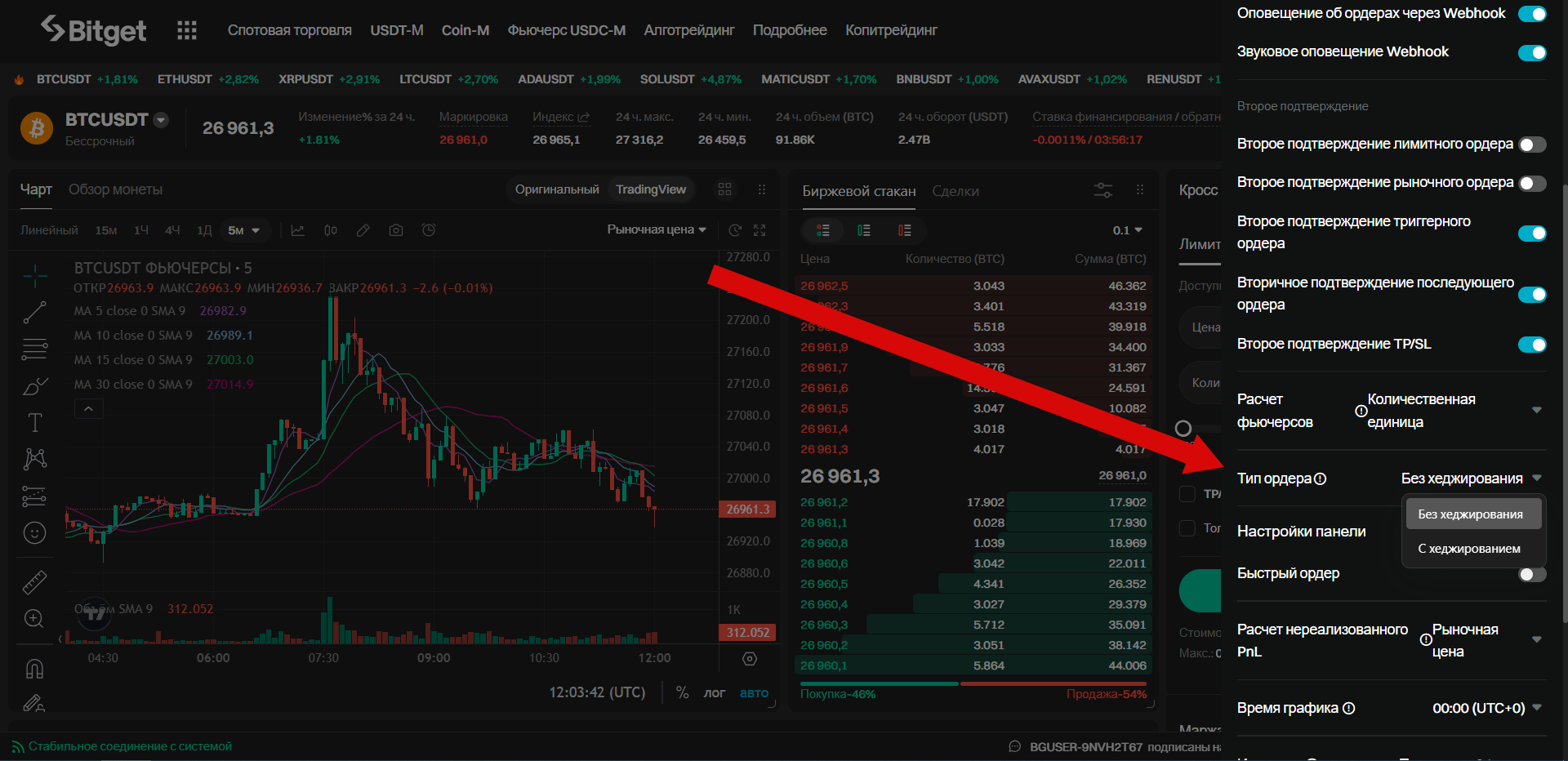The image size is (1568, 761).
Task: Disable trigger order second confirmation
Action: click(x=1532, y=234)
